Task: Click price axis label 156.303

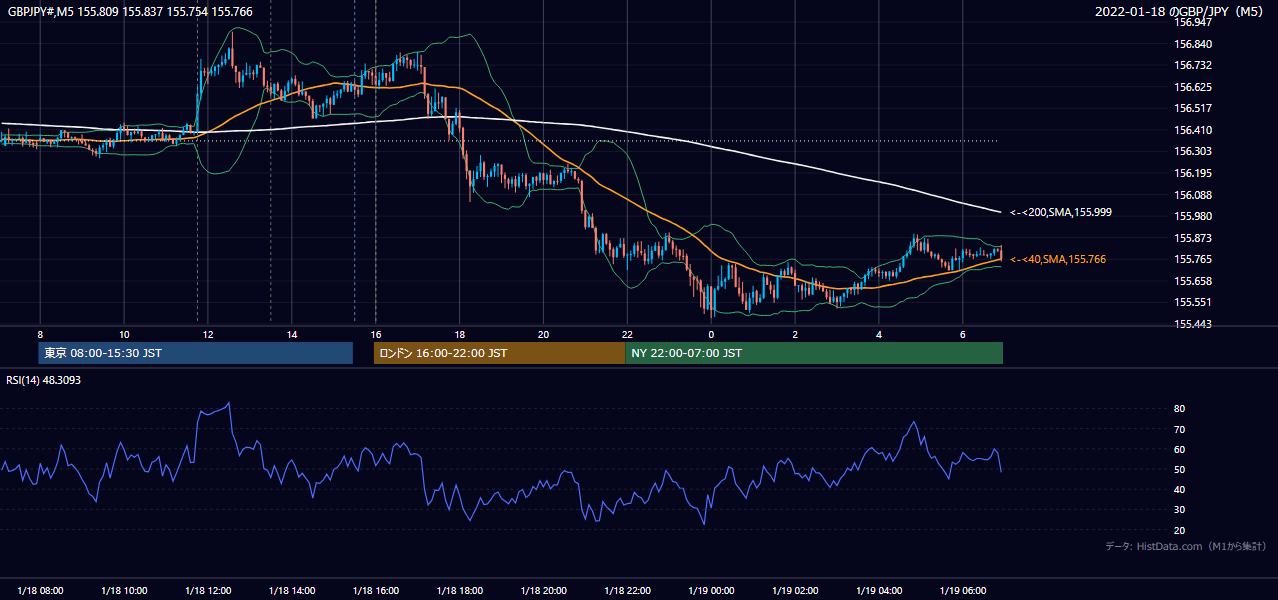Action: 1192,152
